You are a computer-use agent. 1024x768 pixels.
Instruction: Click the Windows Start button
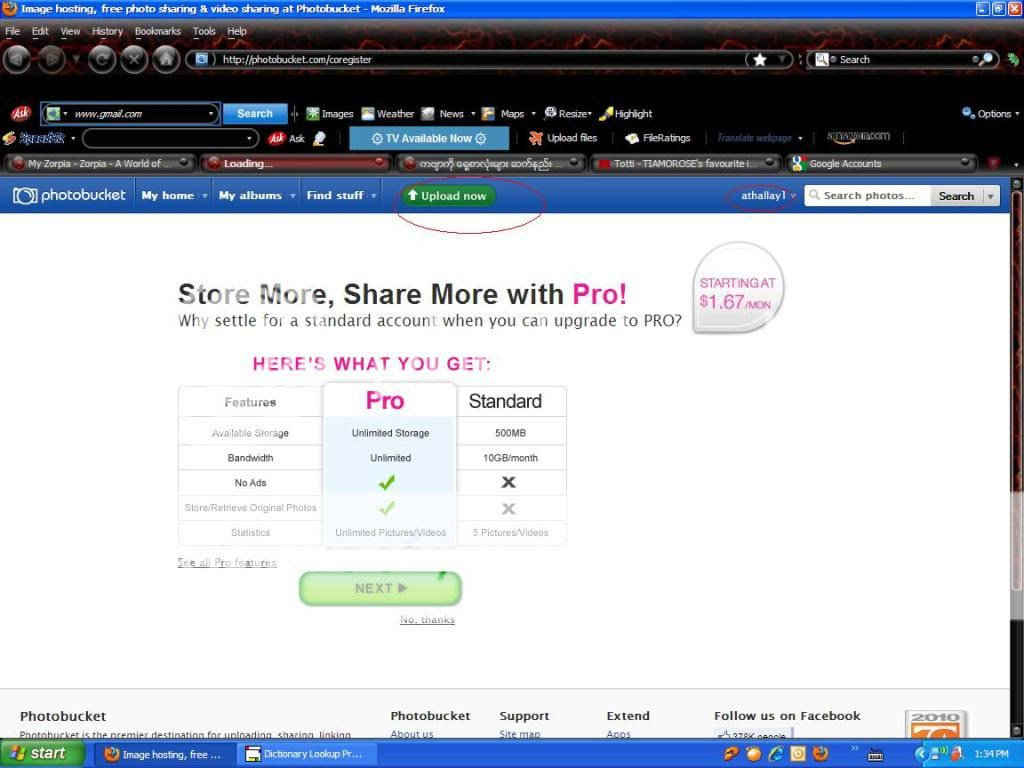coord(40,754)
